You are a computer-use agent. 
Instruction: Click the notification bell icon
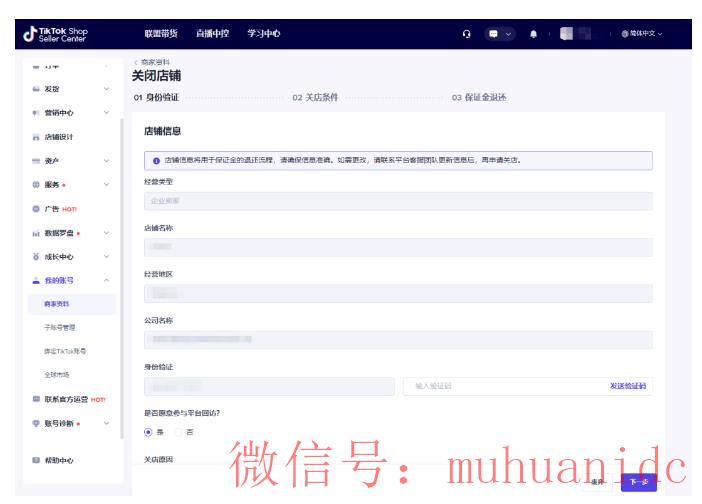[x=533, y=34]
